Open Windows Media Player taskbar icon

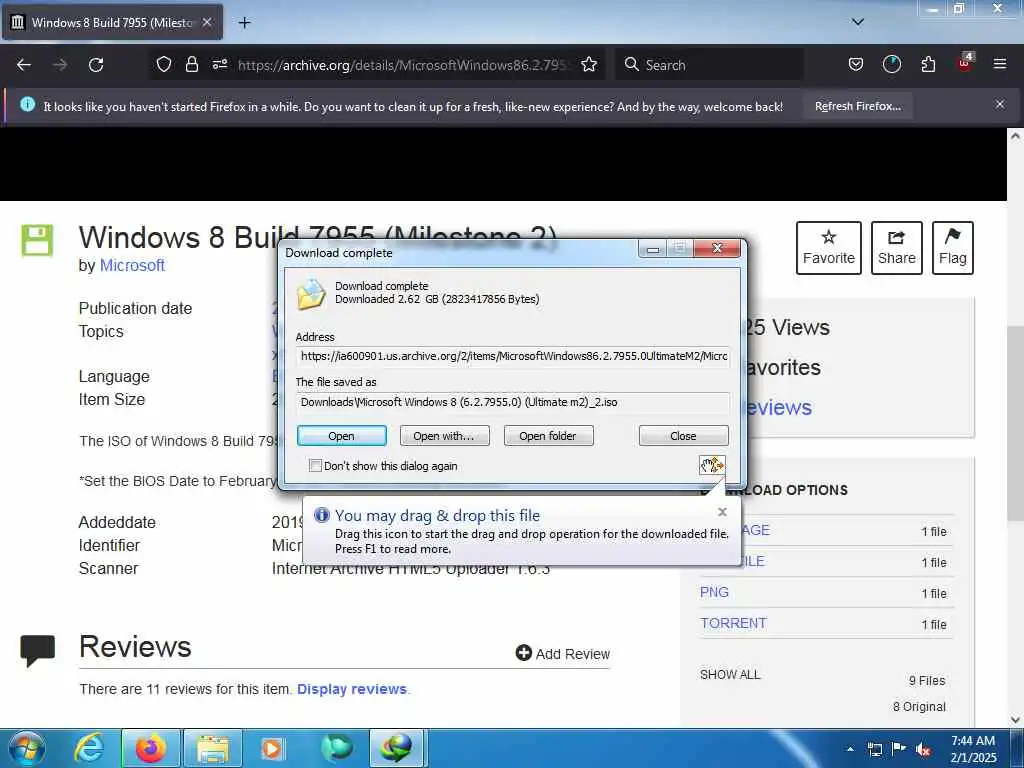coord(272,748)
